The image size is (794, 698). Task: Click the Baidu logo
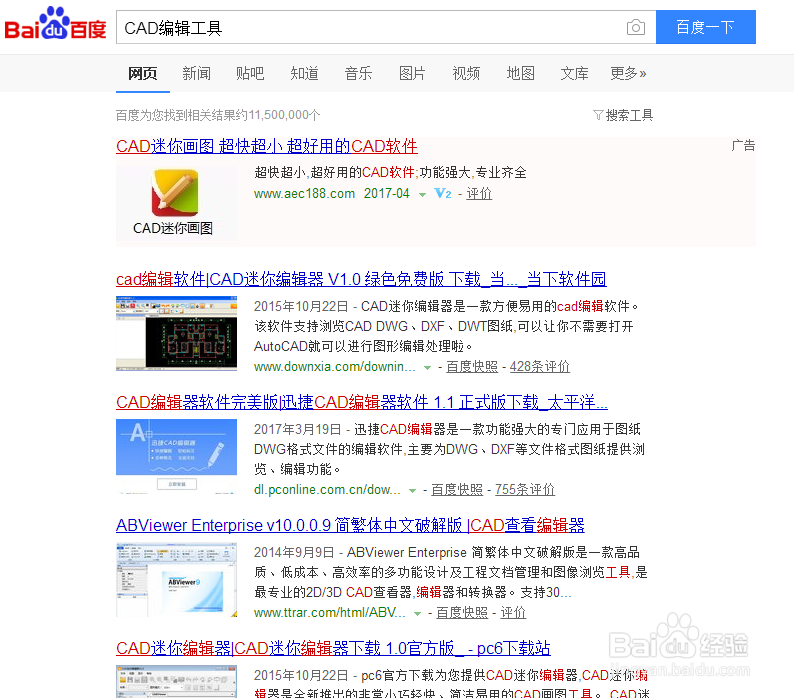55,24
